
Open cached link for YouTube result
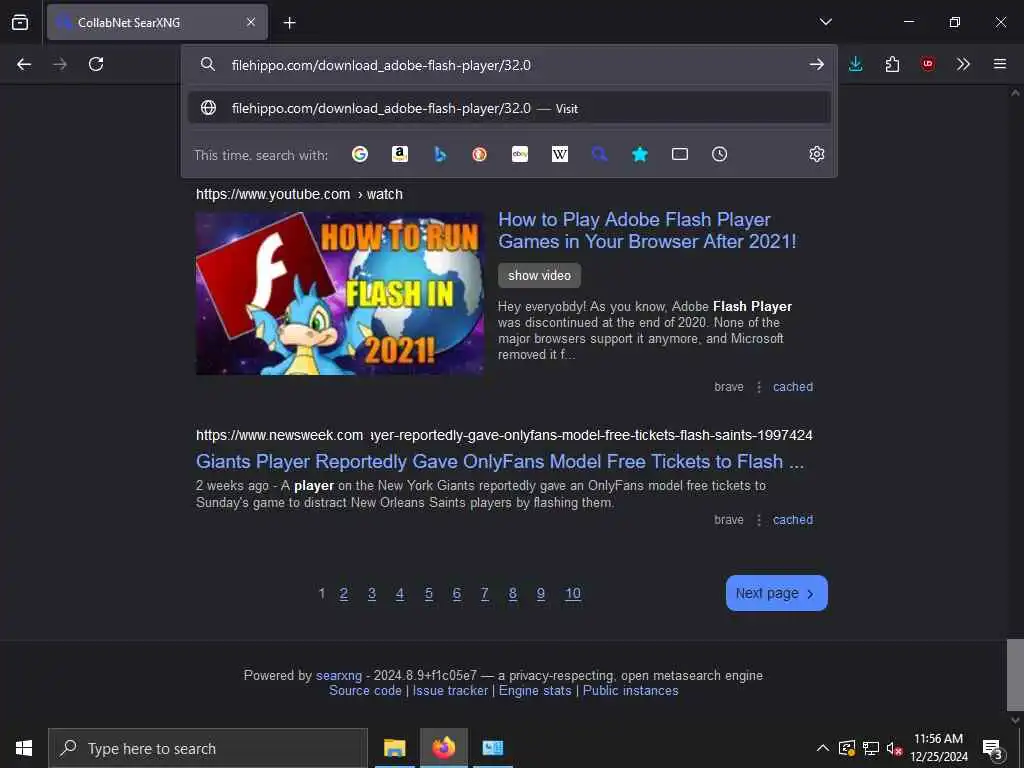point(793,387)
